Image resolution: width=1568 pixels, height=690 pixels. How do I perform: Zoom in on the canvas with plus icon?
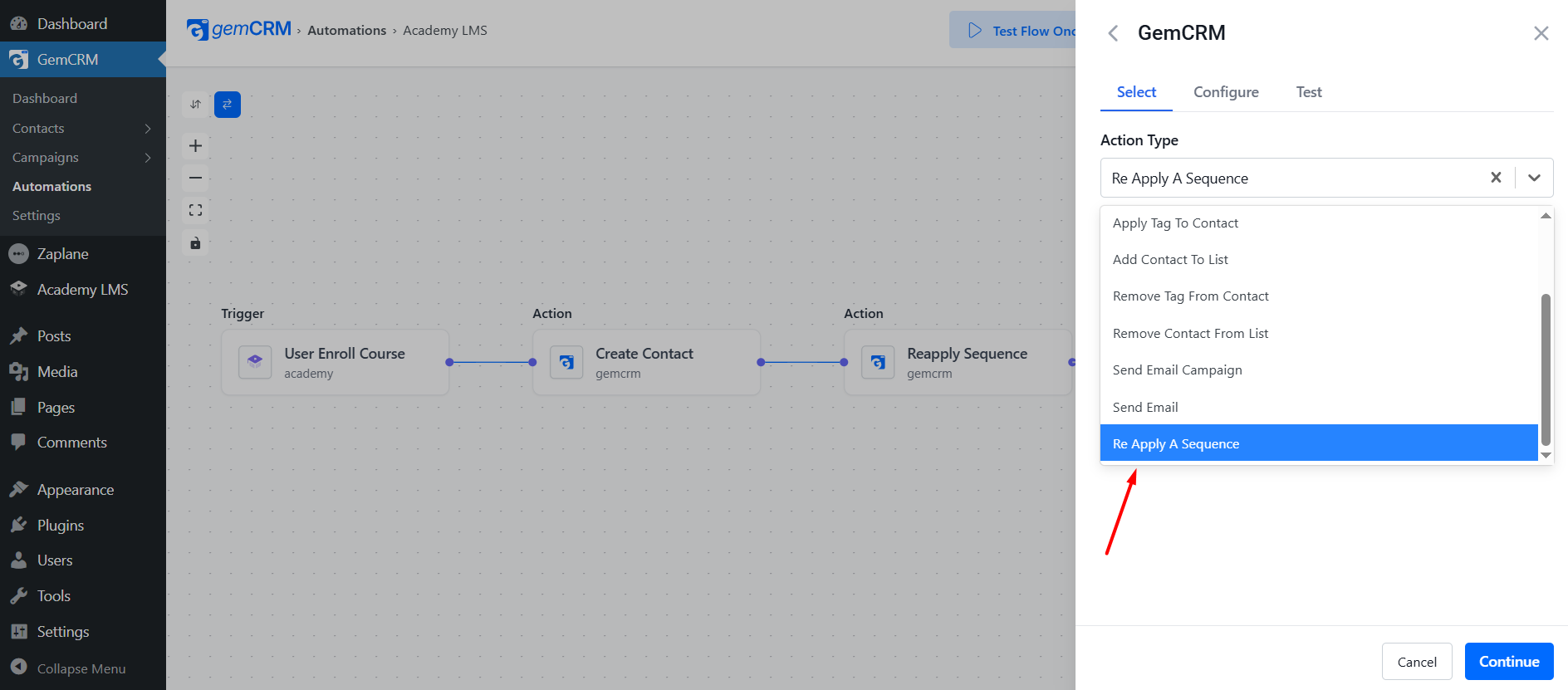click(195, 146)
